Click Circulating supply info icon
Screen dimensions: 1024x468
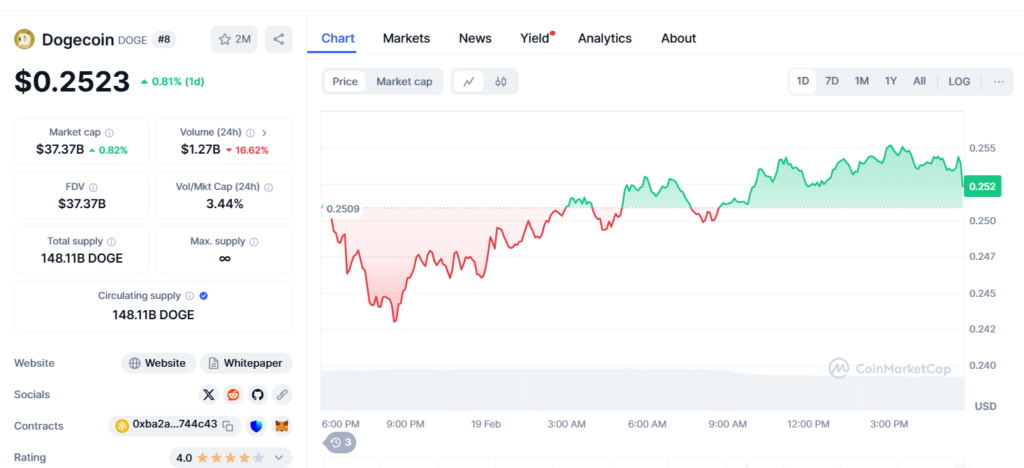click(x=189, y=296)
